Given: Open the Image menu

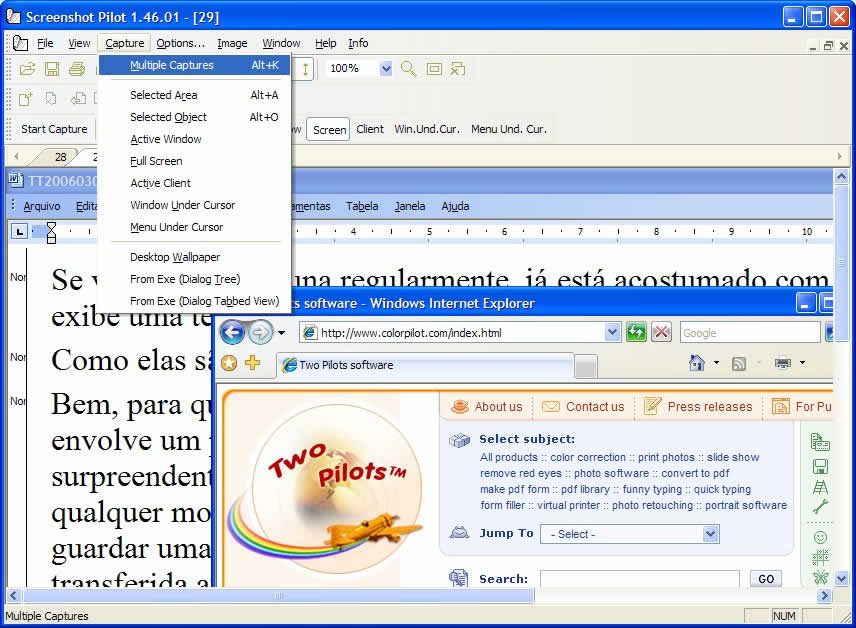Looking at the screenshot, I should pyautogui.click(x=232, y=43).
